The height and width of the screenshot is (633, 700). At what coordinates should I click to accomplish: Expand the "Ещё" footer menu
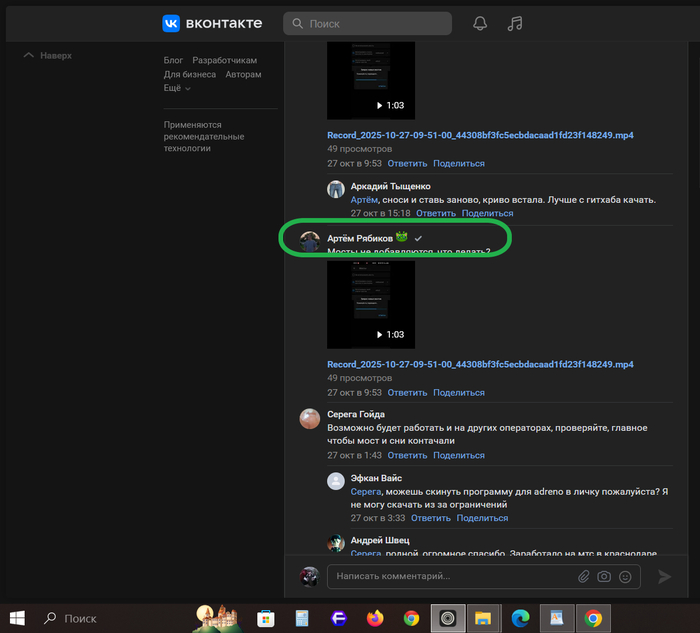pos(177,88)
